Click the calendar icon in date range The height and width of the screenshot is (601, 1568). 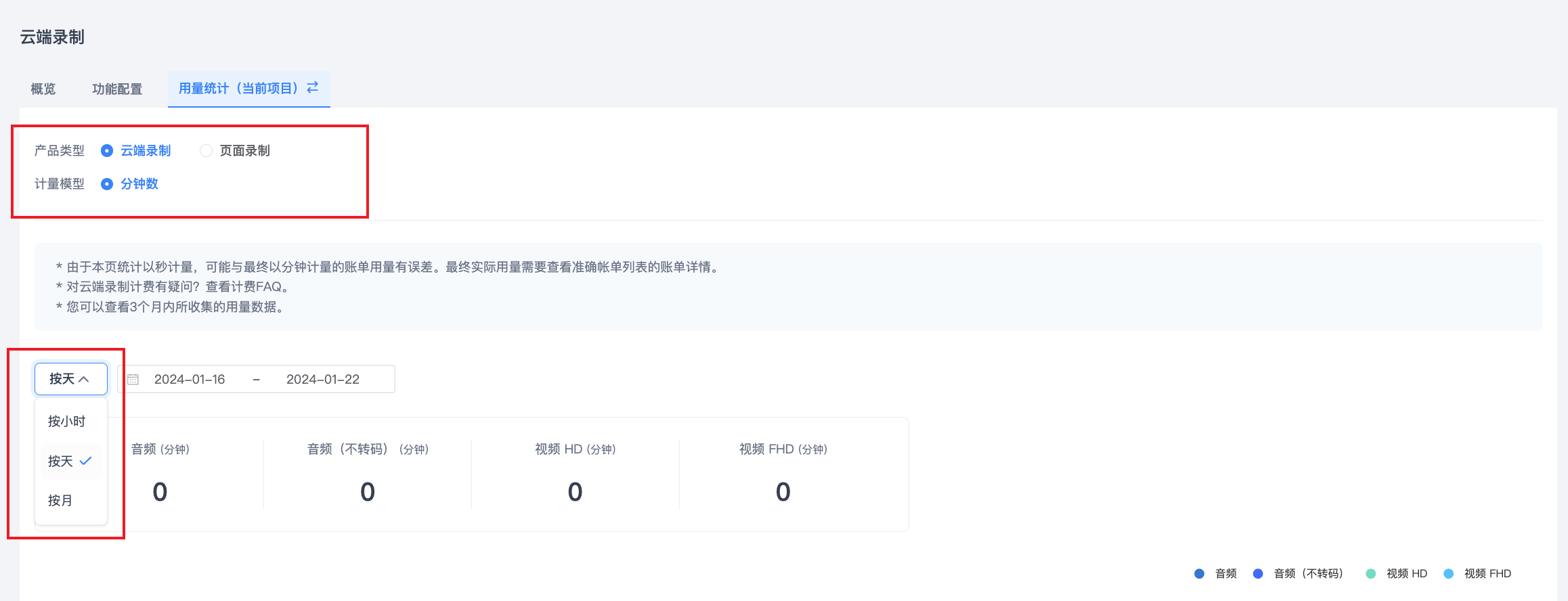[133, 380]
